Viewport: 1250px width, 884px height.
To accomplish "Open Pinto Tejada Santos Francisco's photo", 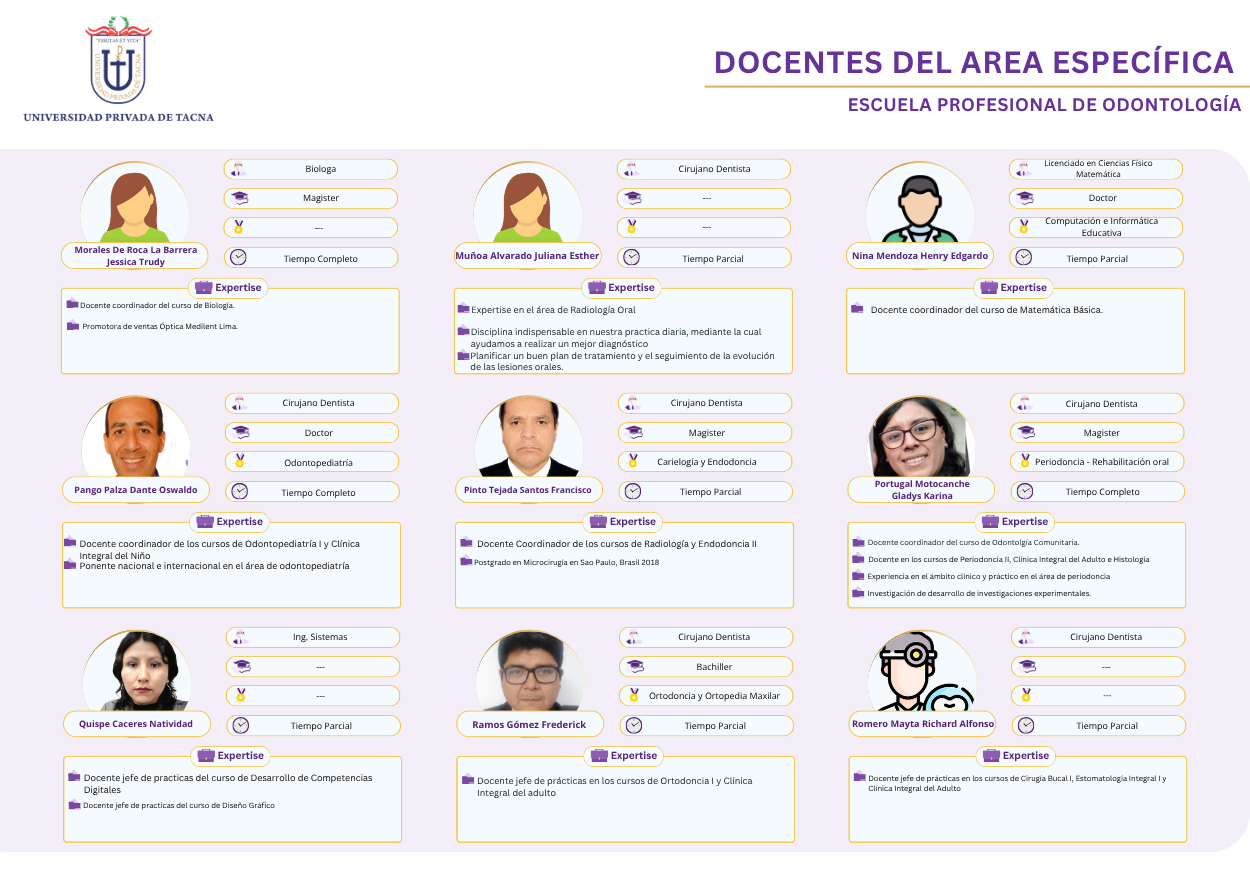I will (529, 438).
